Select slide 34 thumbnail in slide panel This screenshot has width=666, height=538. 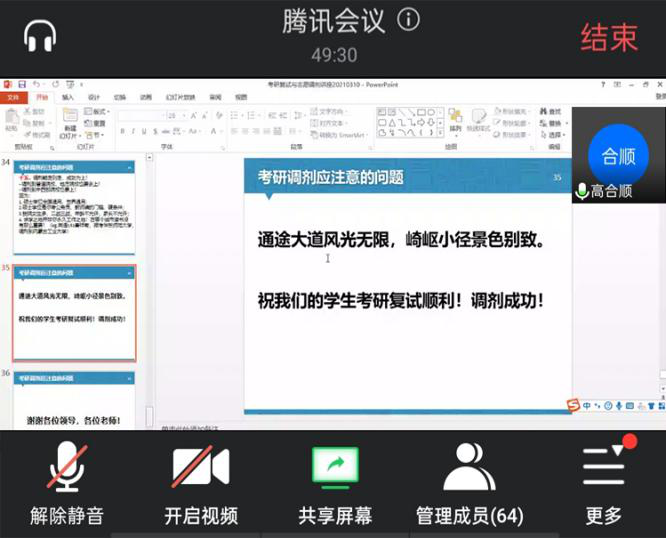pos(73,206)
